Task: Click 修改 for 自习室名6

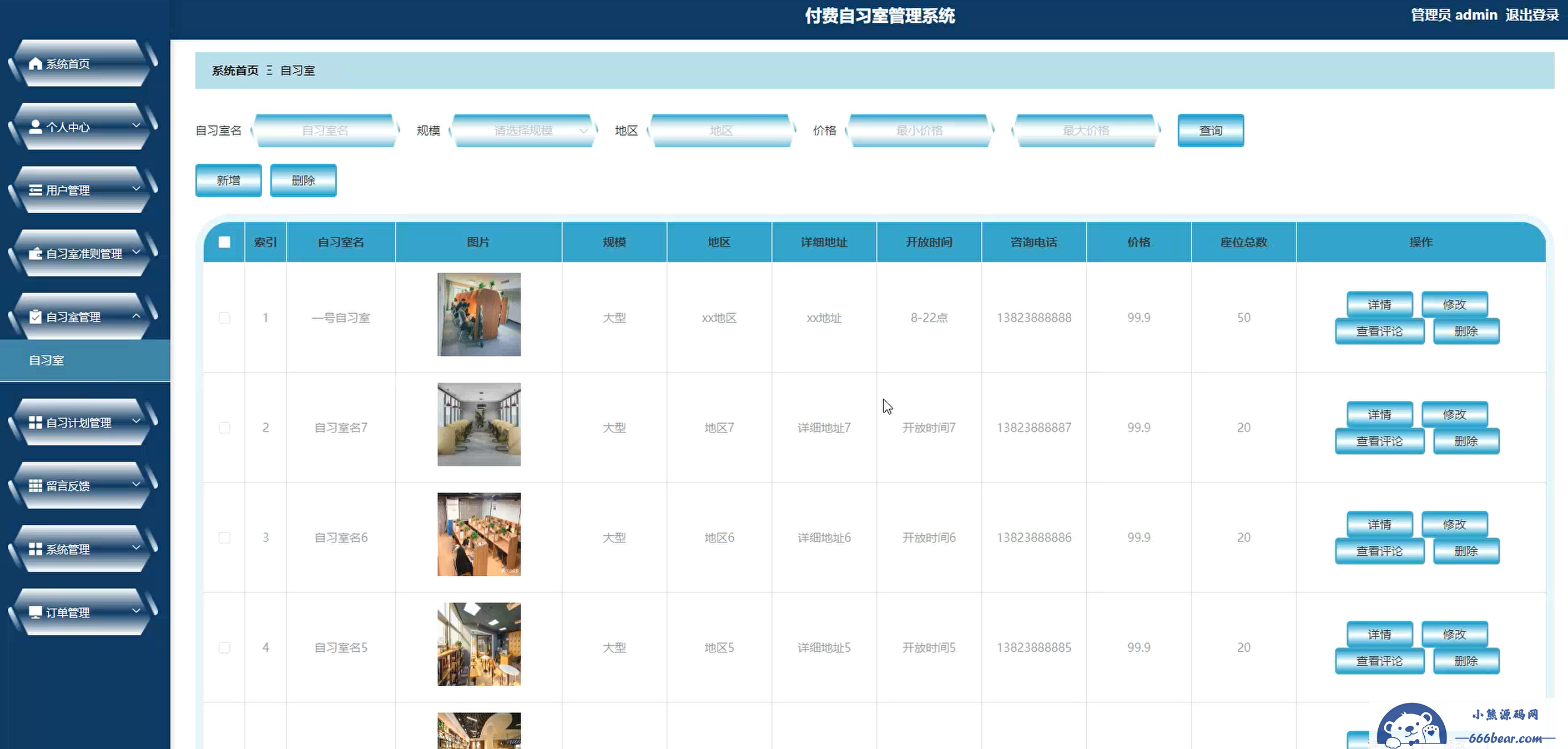Action: pyautogui.click(x=1454, y=524)
